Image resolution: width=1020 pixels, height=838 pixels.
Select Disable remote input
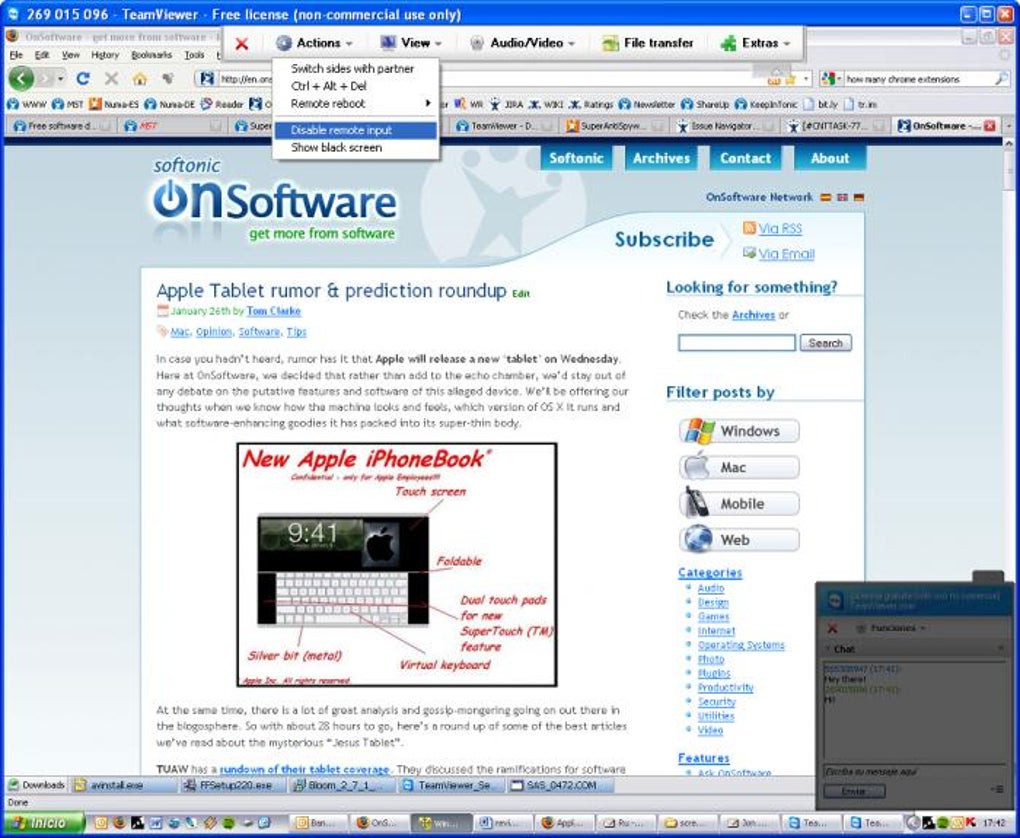tap(356, 130)
